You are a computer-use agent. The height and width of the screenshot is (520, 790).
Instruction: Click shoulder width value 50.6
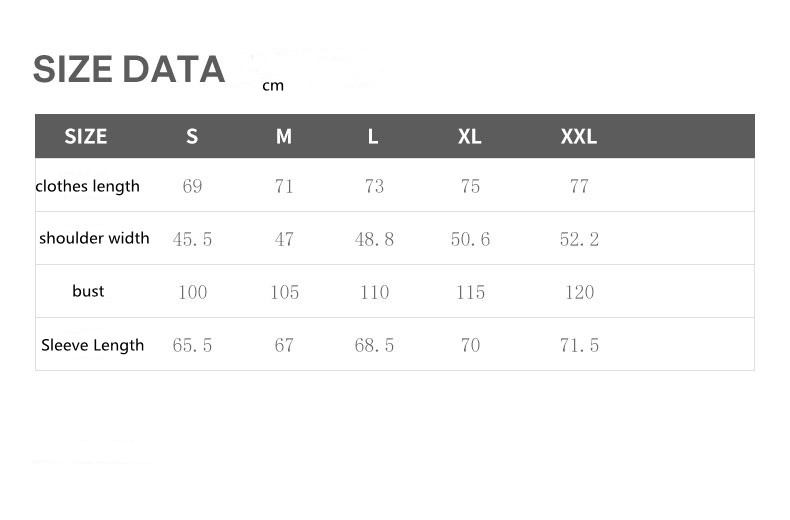pyautogui.click(x=470, y=240)
